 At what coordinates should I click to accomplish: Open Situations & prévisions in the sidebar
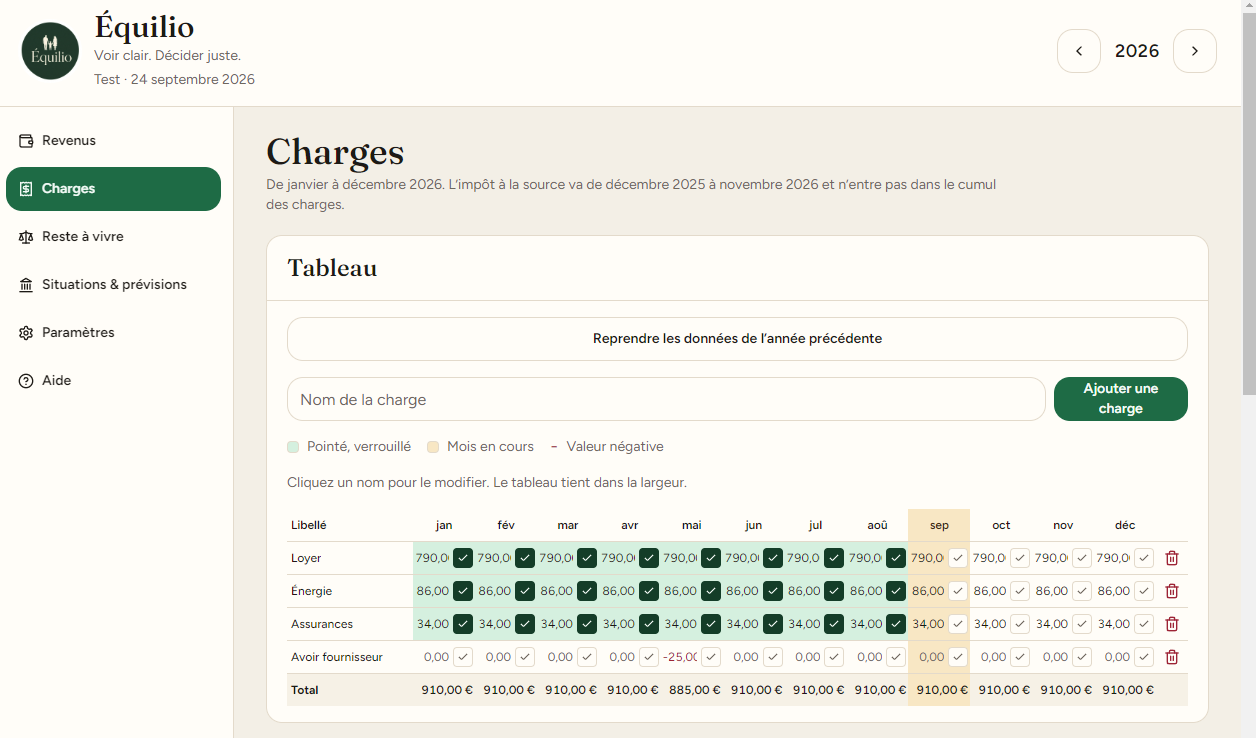pyautogui.click(x=113, y=285)
